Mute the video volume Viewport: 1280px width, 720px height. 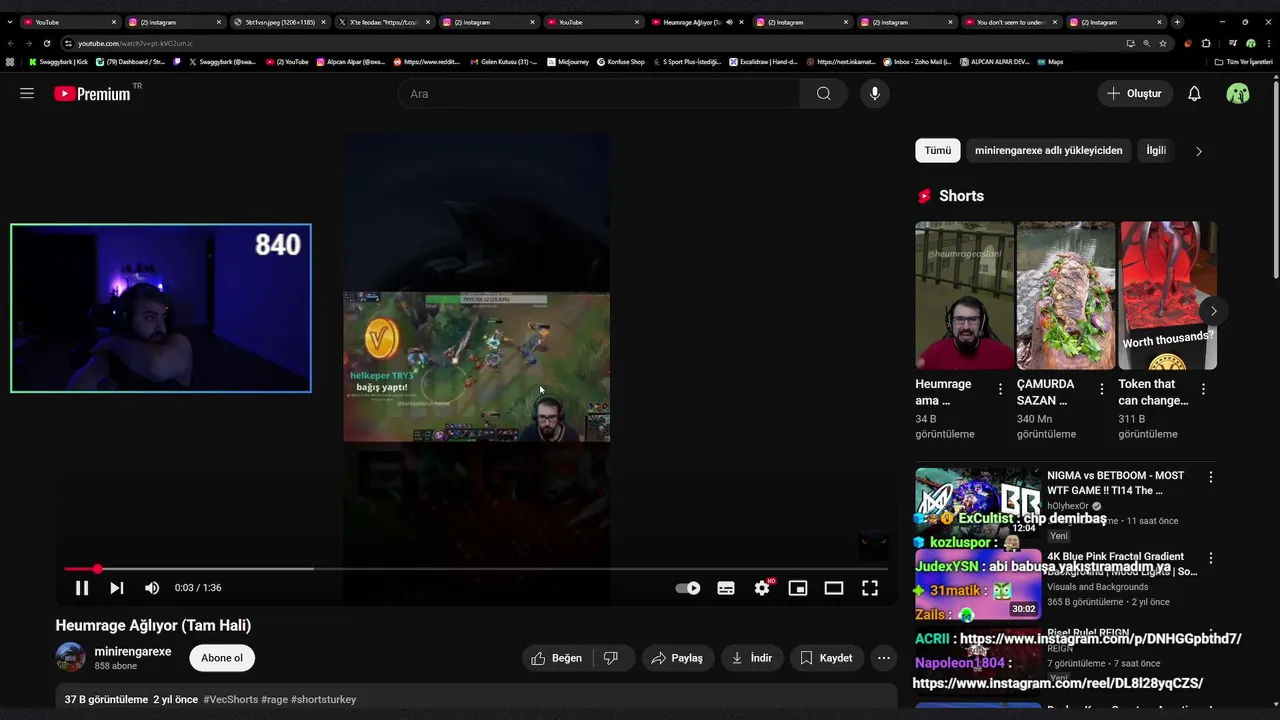click(152, 588)
